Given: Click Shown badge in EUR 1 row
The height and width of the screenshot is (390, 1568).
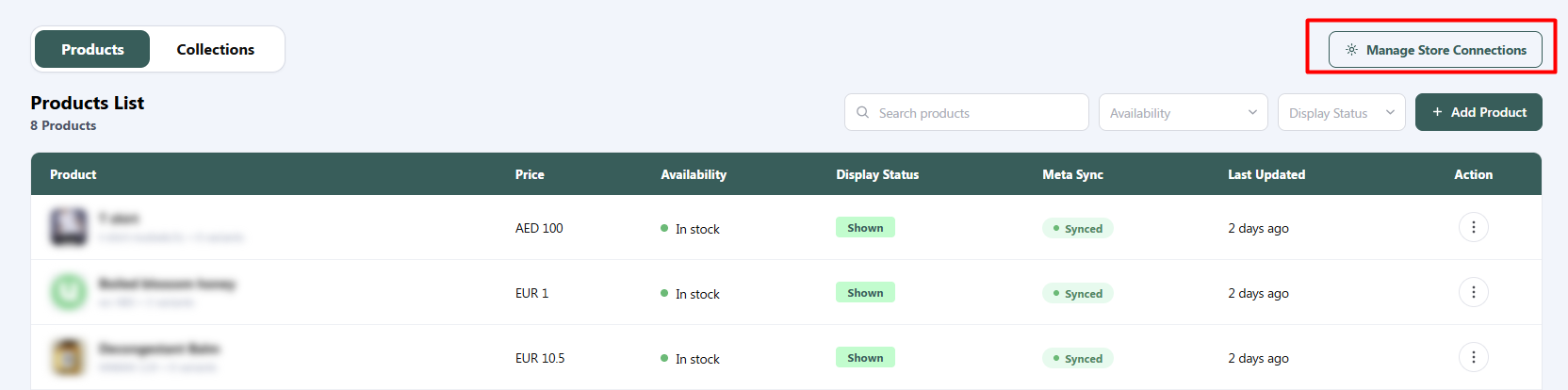Looking at the screenshot, I should click(865, 292).
